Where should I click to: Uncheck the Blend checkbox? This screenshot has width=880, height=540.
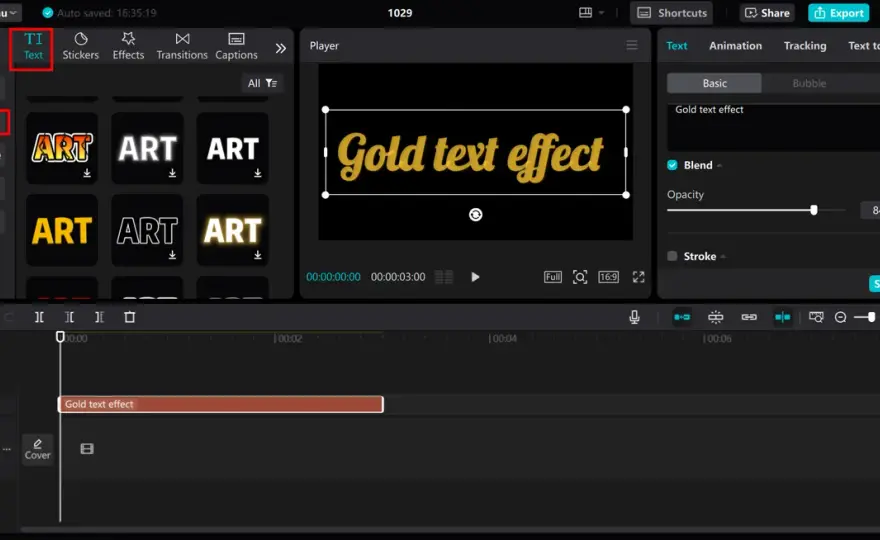[672, 165]
